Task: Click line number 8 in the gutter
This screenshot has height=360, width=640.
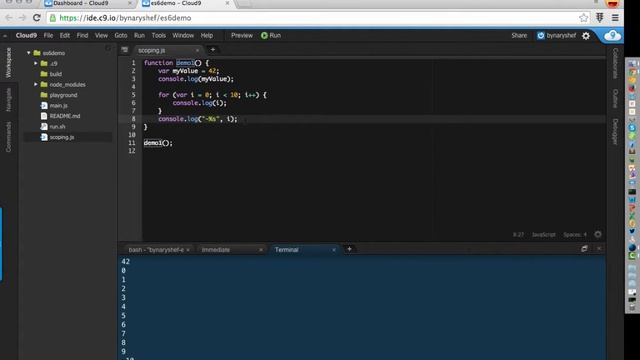Action: pos(133,119)
